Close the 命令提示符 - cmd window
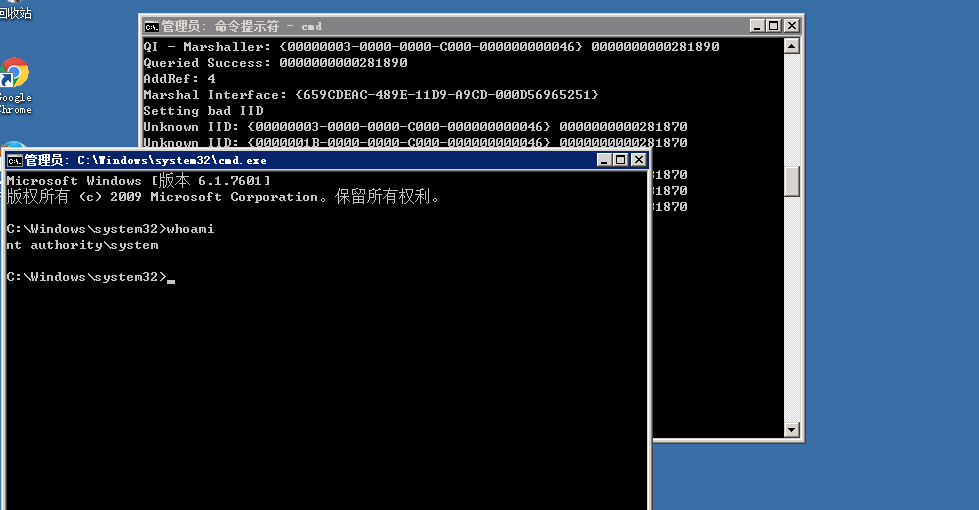The image size is (979, 510). point(791,26)
